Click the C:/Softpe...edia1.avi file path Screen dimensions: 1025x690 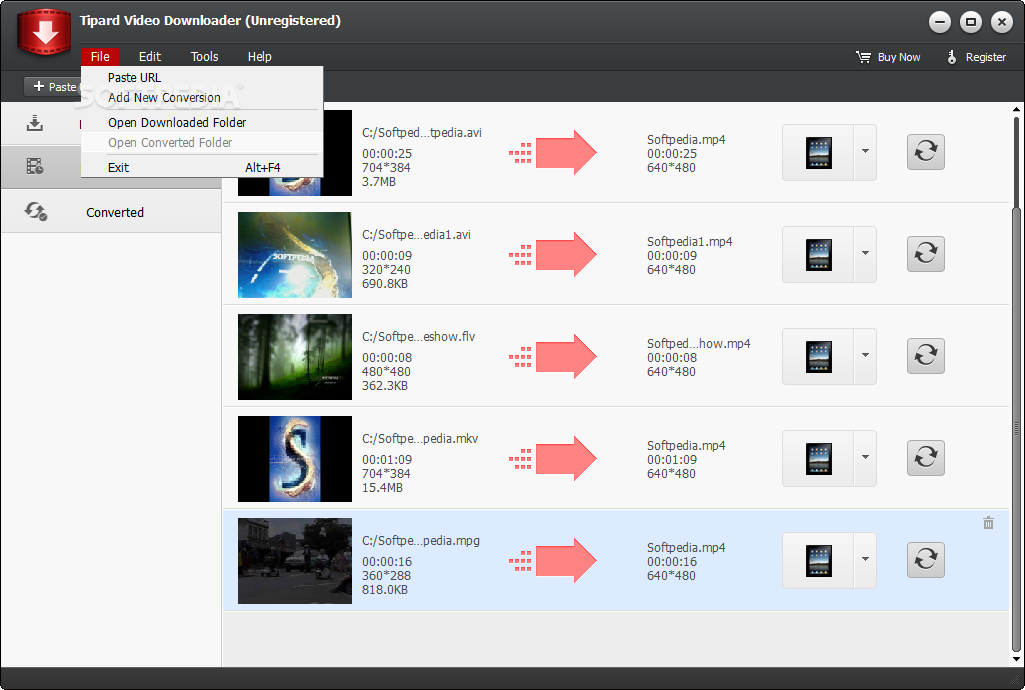[x=416, y=235]
